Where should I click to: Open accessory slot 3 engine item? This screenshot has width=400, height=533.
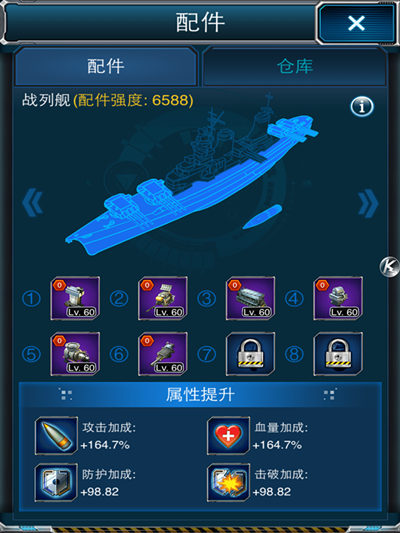250,298
